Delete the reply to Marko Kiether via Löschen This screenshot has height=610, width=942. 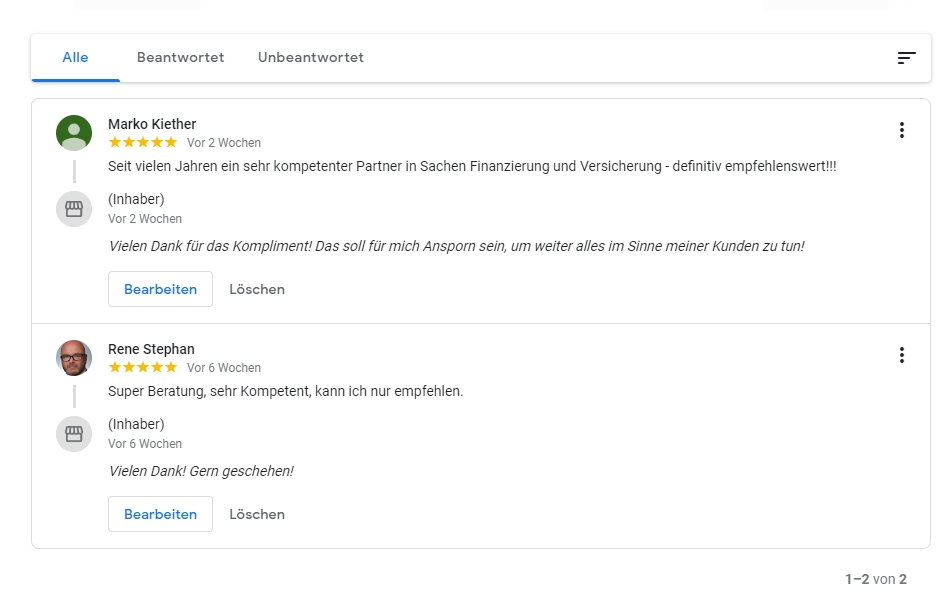coord(257,289)
